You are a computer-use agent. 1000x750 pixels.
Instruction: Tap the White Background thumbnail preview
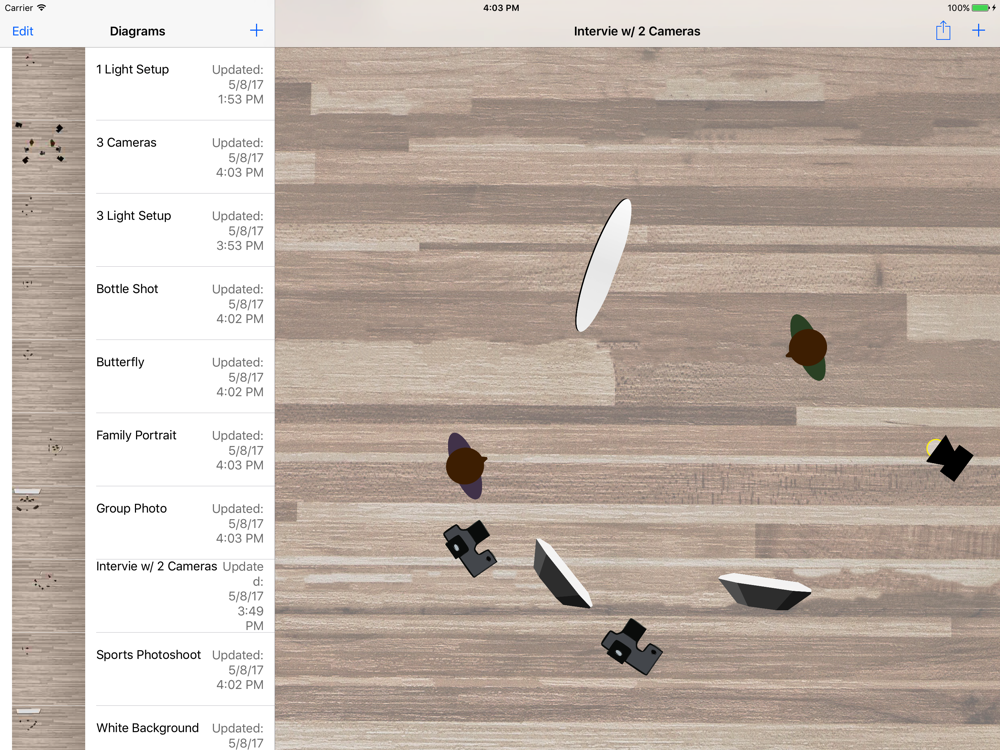coord(48,728)
